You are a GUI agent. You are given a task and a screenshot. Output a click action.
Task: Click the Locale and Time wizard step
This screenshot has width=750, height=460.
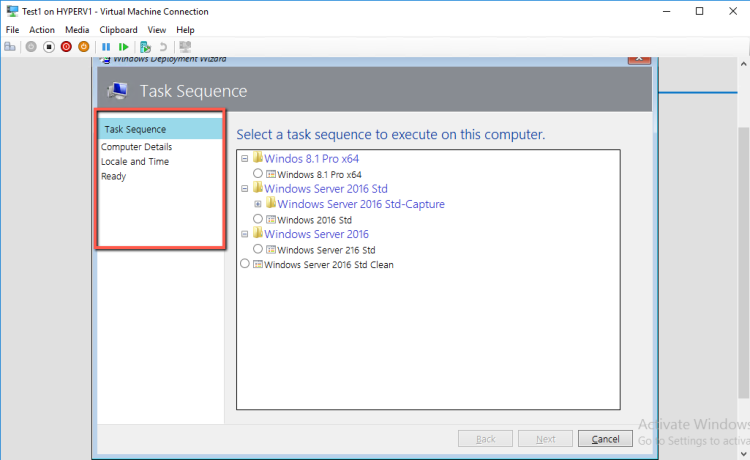[x=135, y=161]
